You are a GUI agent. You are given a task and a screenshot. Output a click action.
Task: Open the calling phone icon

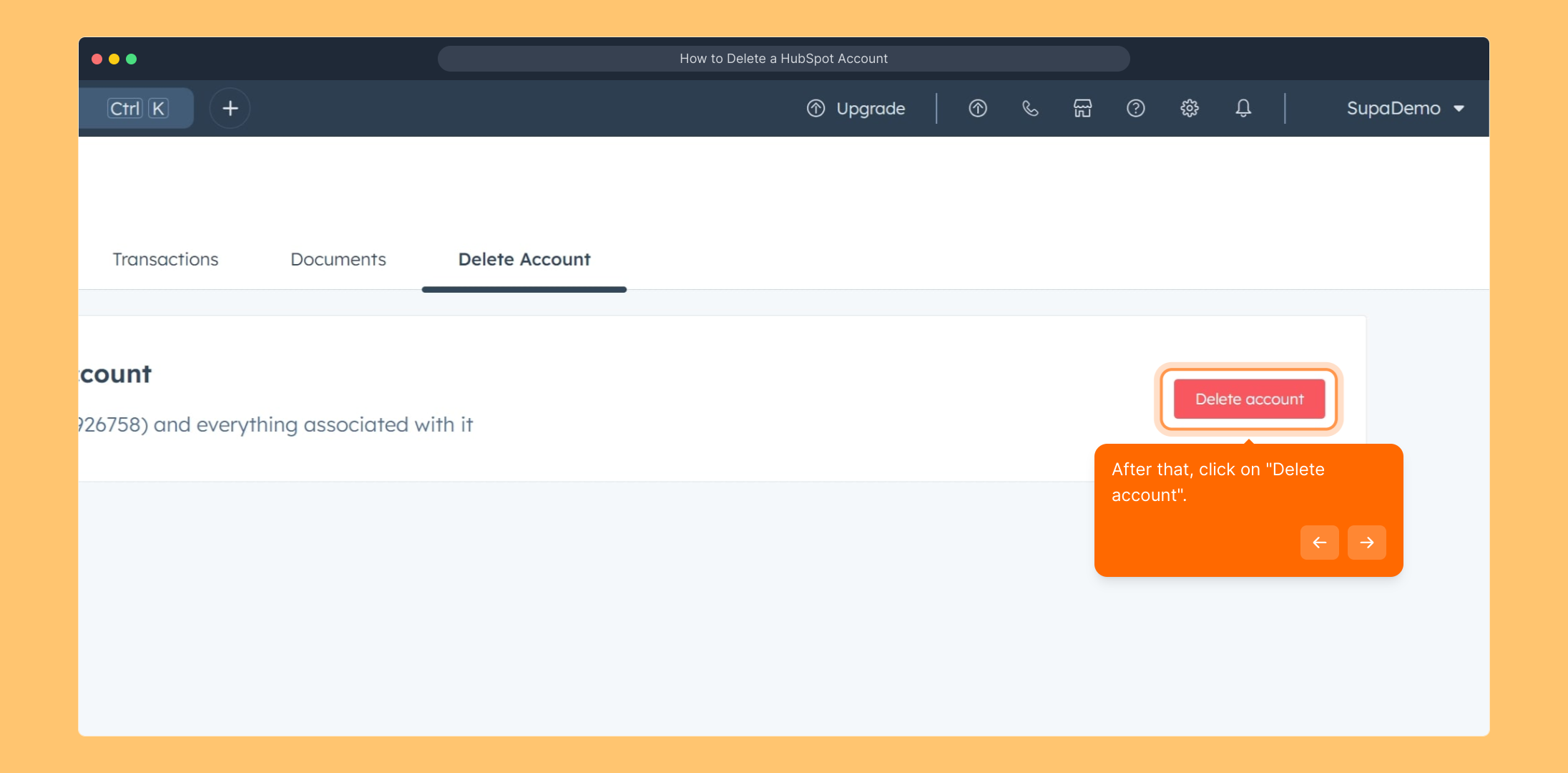[1030, 108]
